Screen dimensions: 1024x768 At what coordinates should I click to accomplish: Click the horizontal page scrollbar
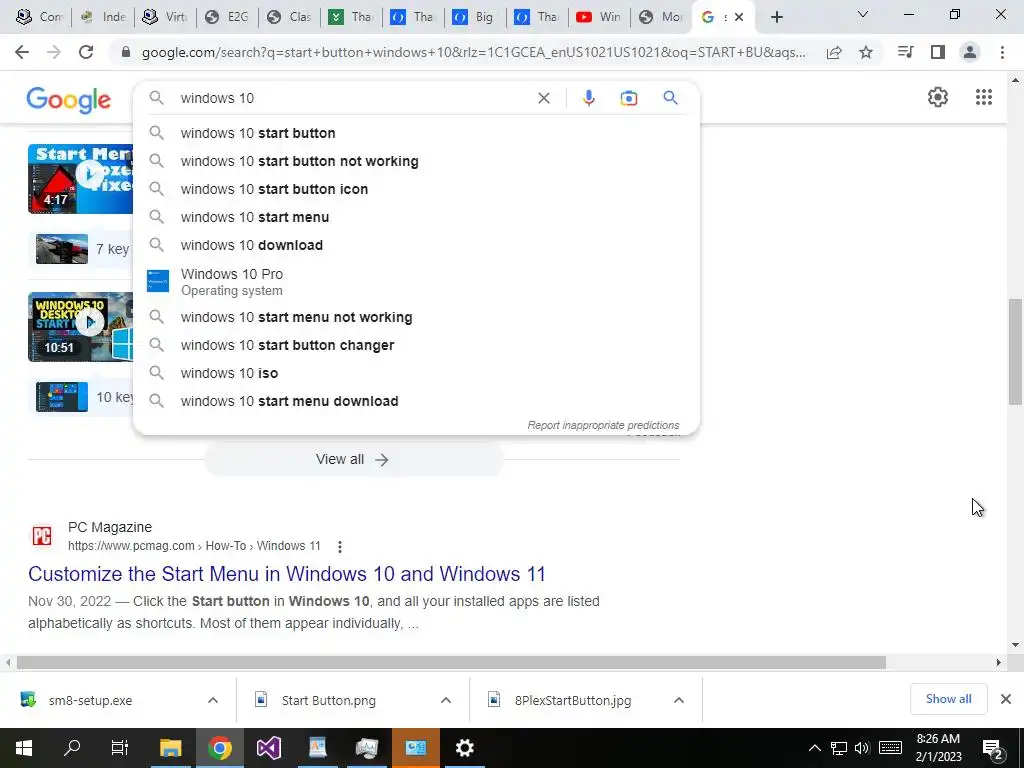click(451, 663)
